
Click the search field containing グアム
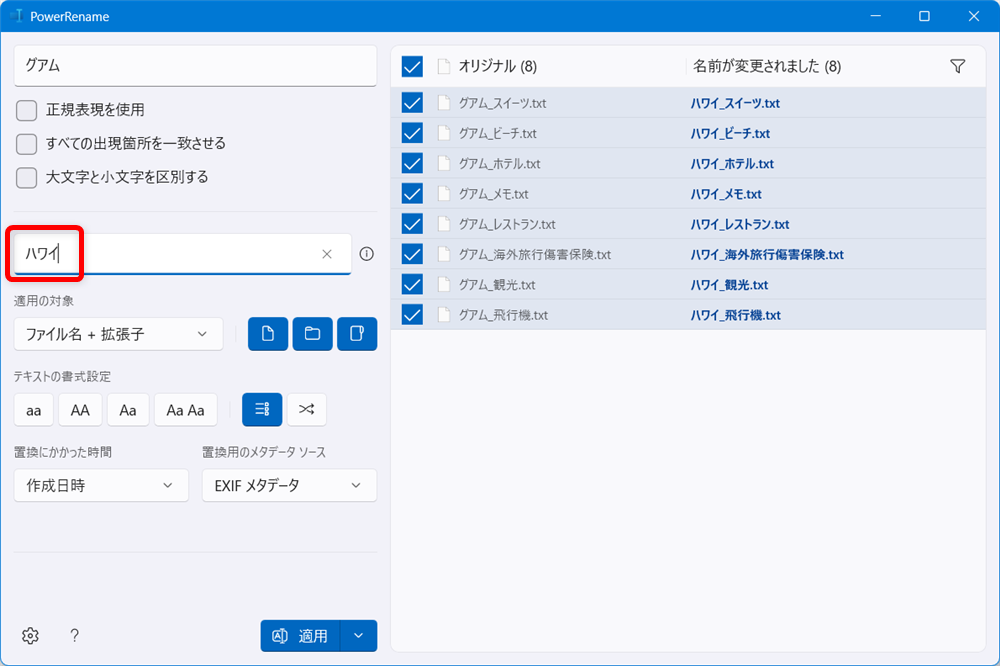[x=195, y=64]
